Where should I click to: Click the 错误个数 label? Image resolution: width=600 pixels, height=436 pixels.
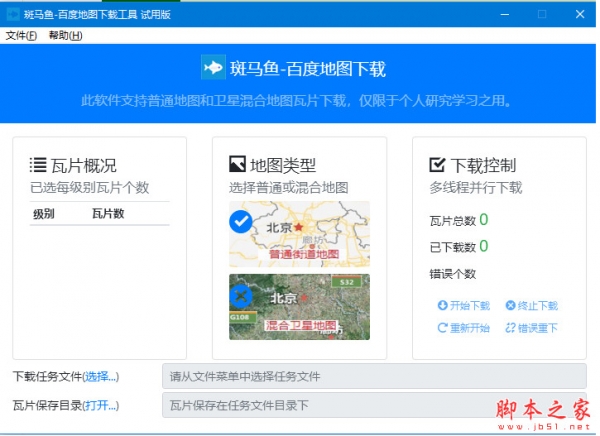pos(453,274)
